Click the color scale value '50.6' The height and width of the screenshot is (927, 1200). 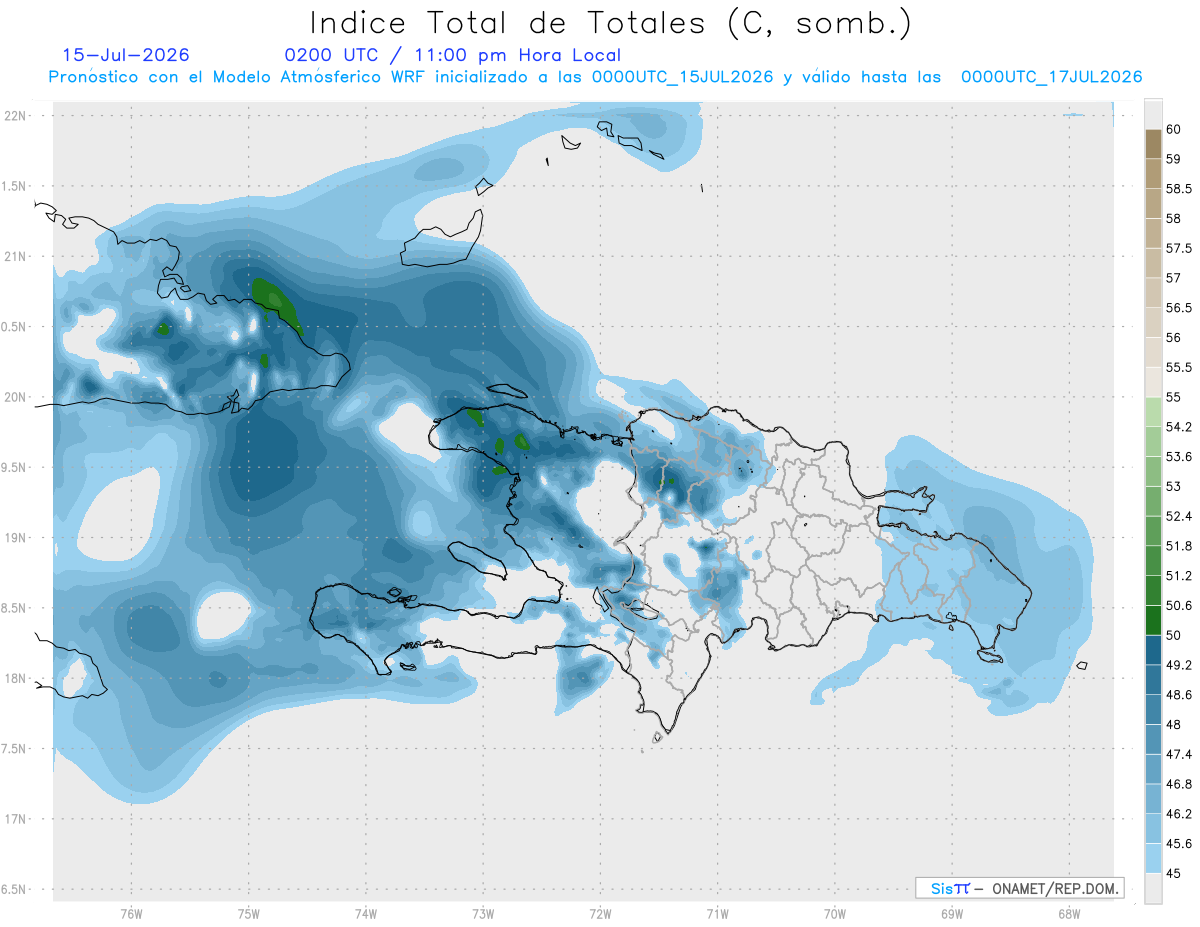click(1178, 606)
